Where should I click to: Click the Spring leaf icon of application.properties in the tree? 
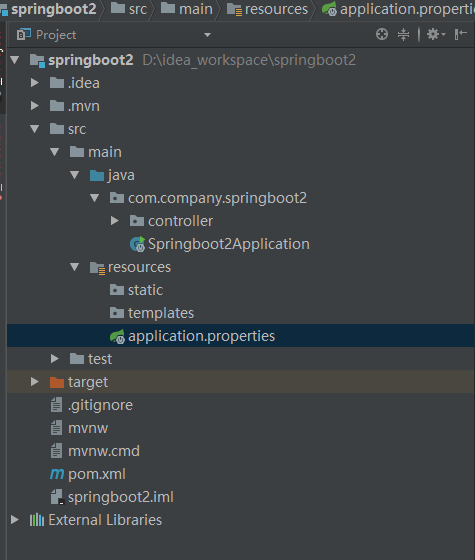[x=117, y=336]
